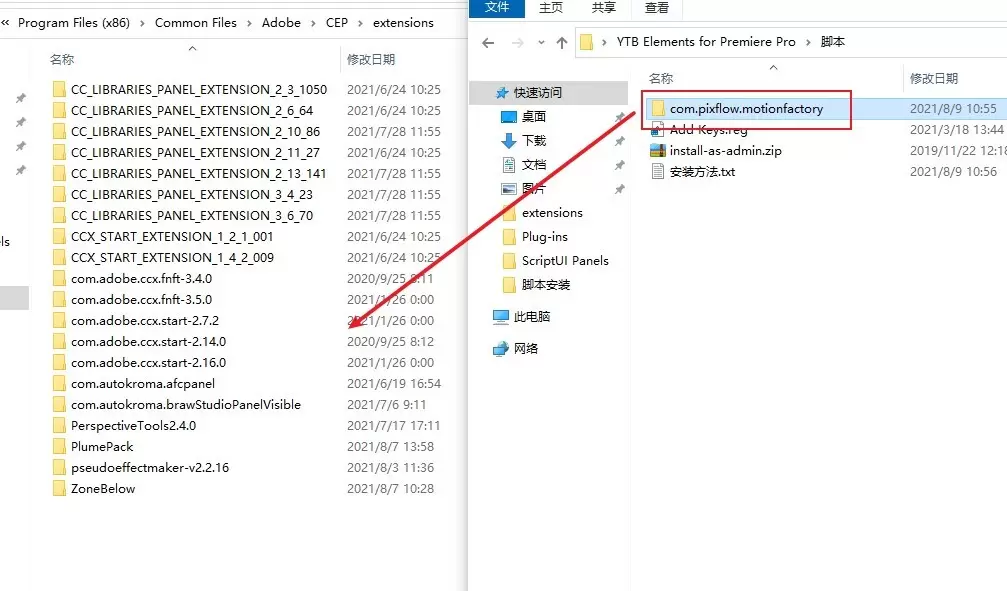Open Plug-ins folder in quick access
This screenshot has height=591, width=1007.
[x=545, y=237]
